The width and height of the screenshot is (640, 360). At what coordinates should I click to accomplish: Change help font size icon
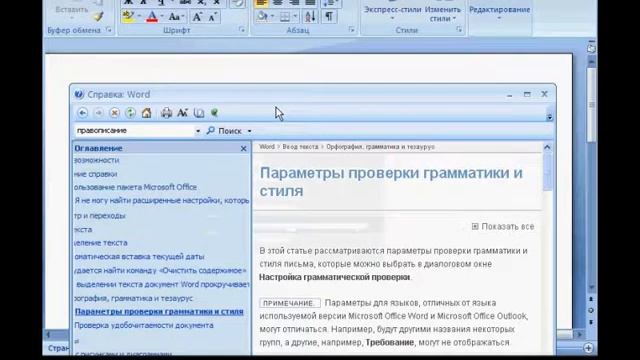[x=182, y=113]
